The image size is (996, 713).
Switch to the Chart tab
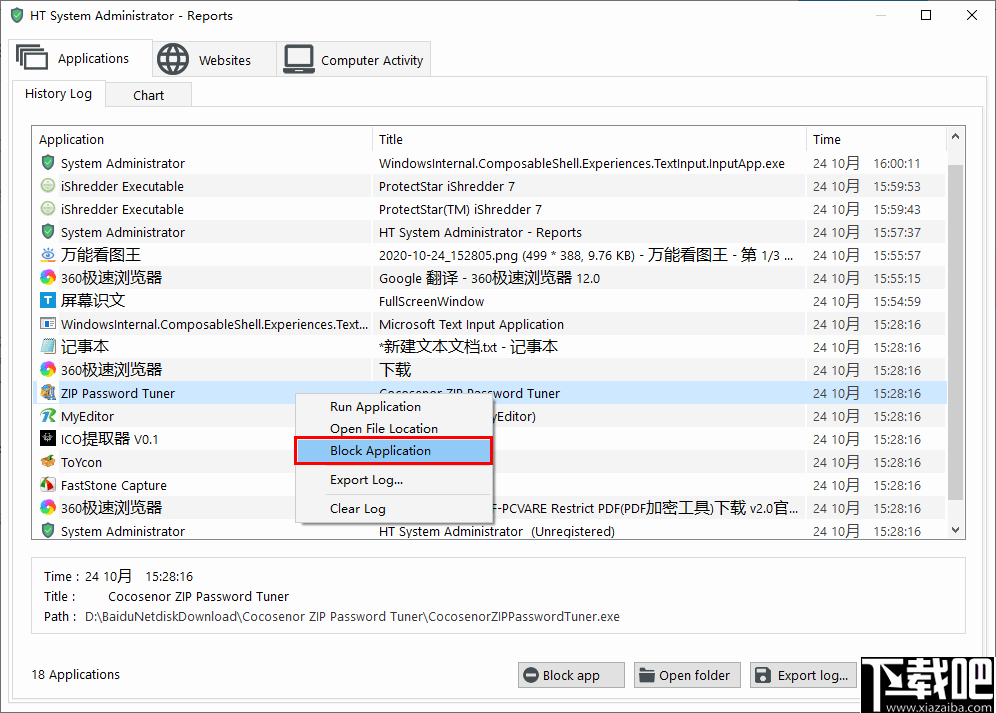coord(147,94)
